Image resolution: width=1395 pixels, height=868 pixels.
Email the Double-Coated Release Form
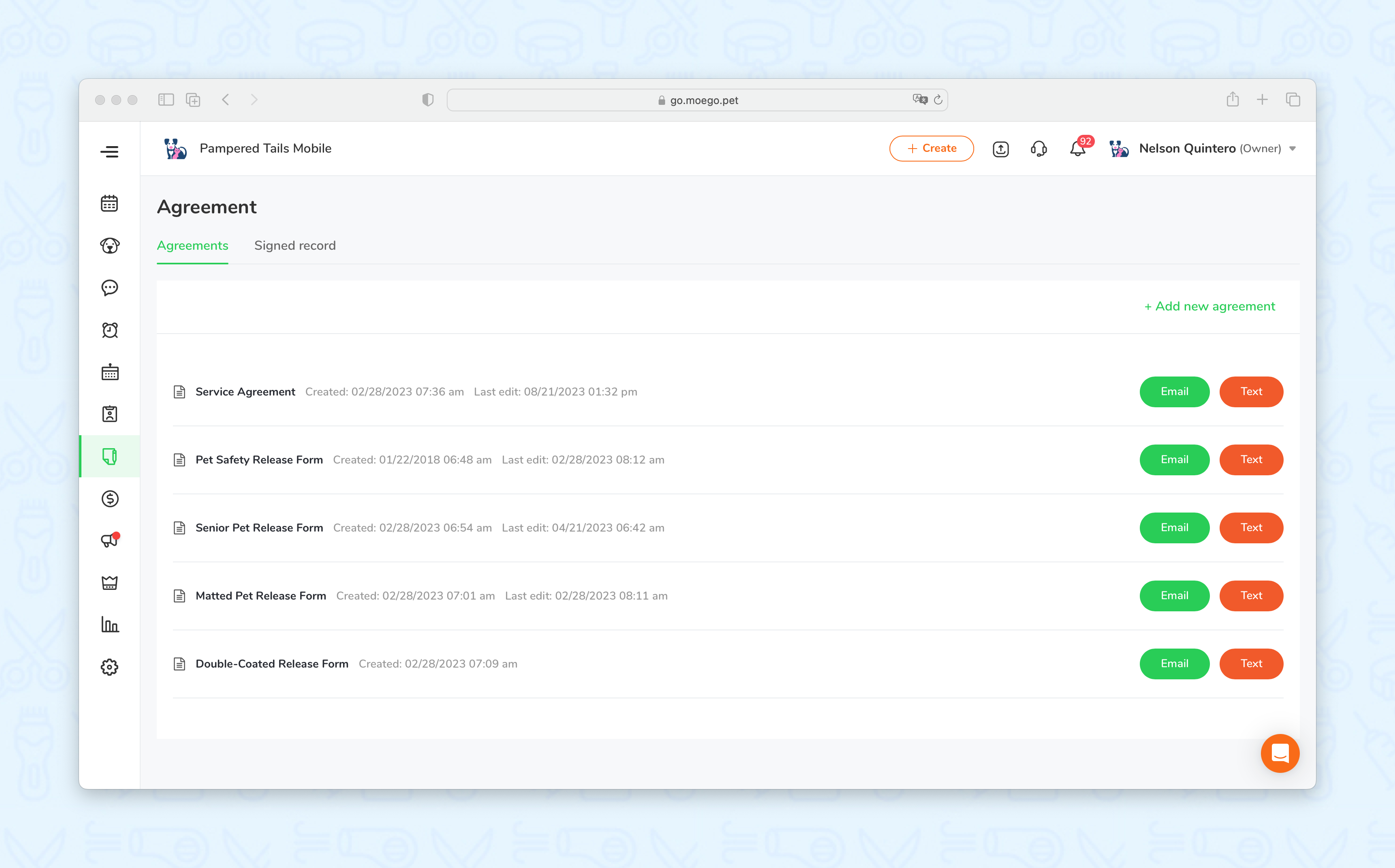tap(1175, 664)
